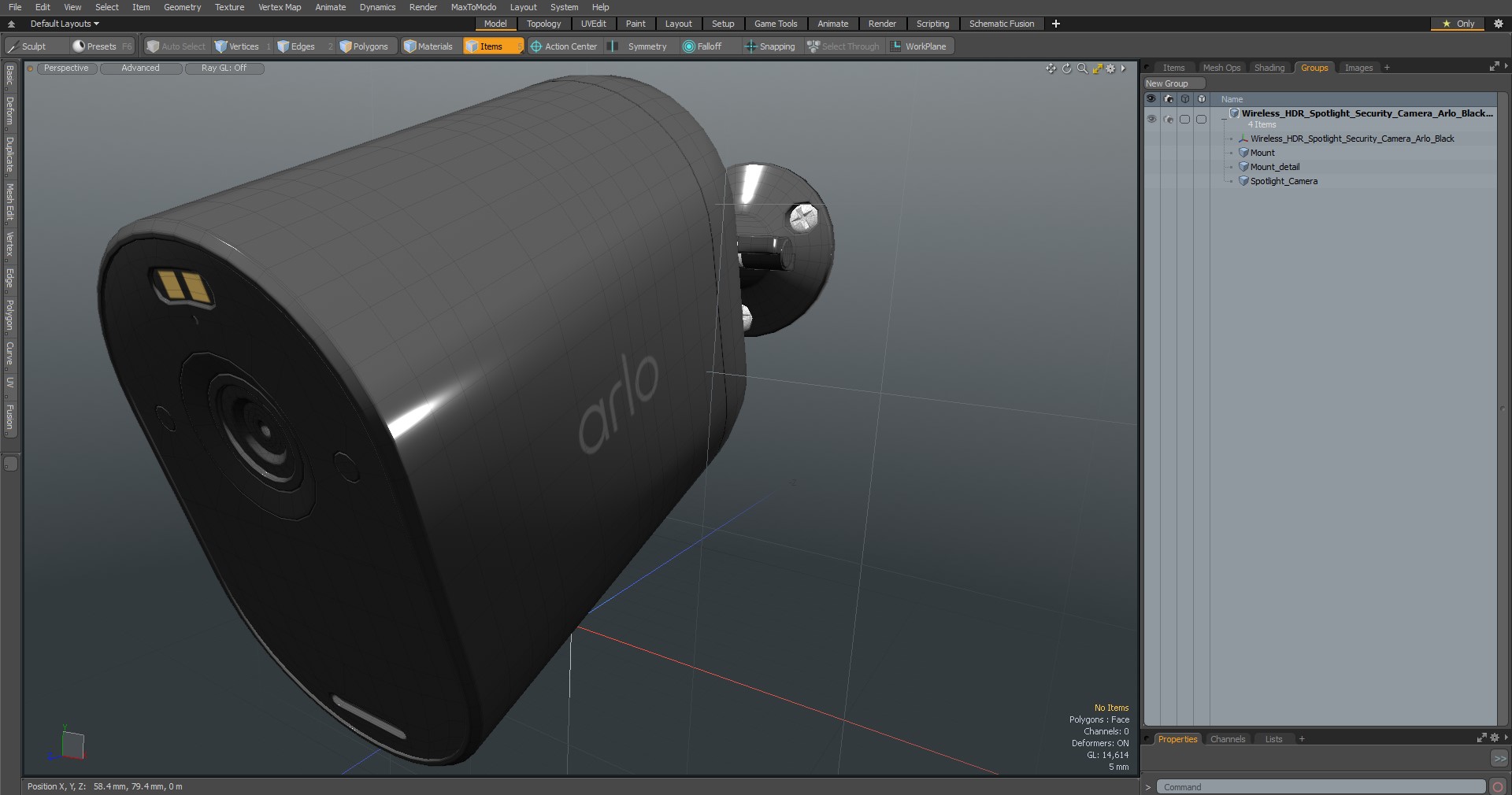The height and width of the screenshot is (795, 1512).
Task: Switch to the Schematic Fusion layout tab
Action: point(1002,24)
